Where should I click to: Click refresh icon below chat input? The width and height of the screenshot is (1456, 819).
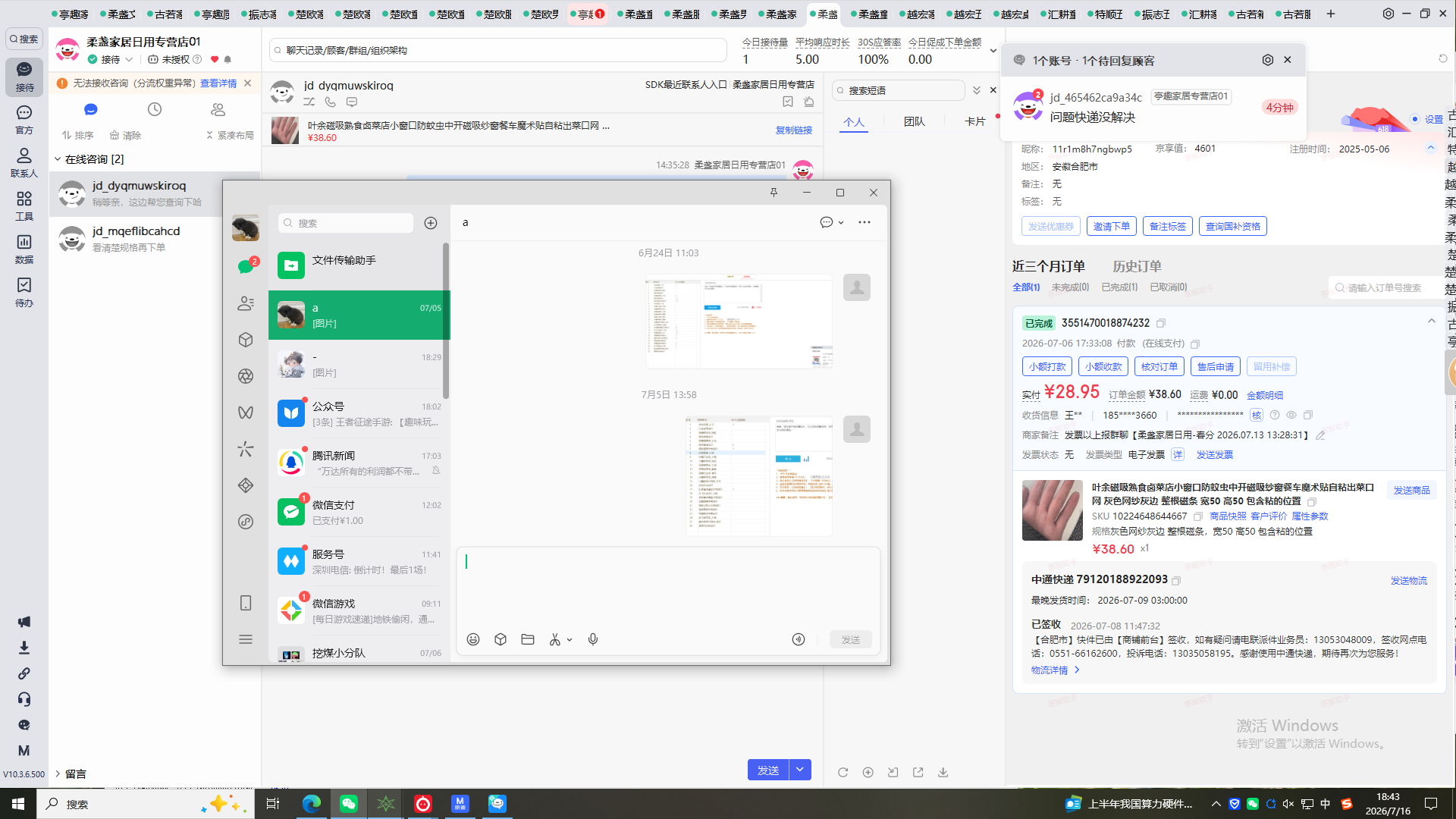tap(843, 772)
